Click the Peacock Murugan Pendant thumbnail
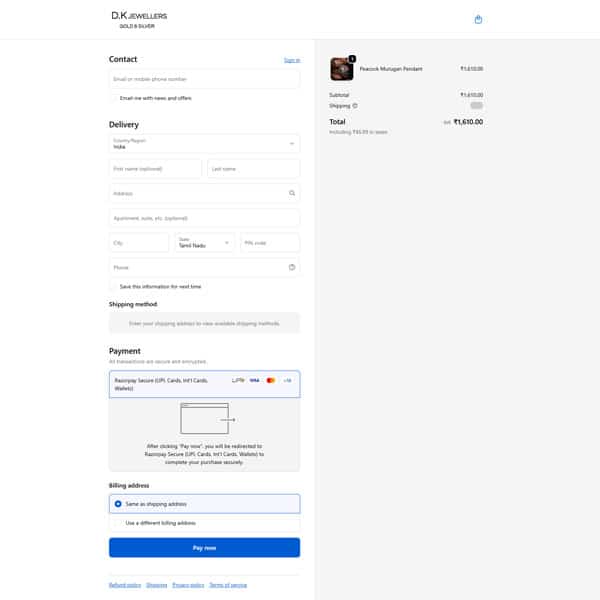 click(x=341, y=69)
